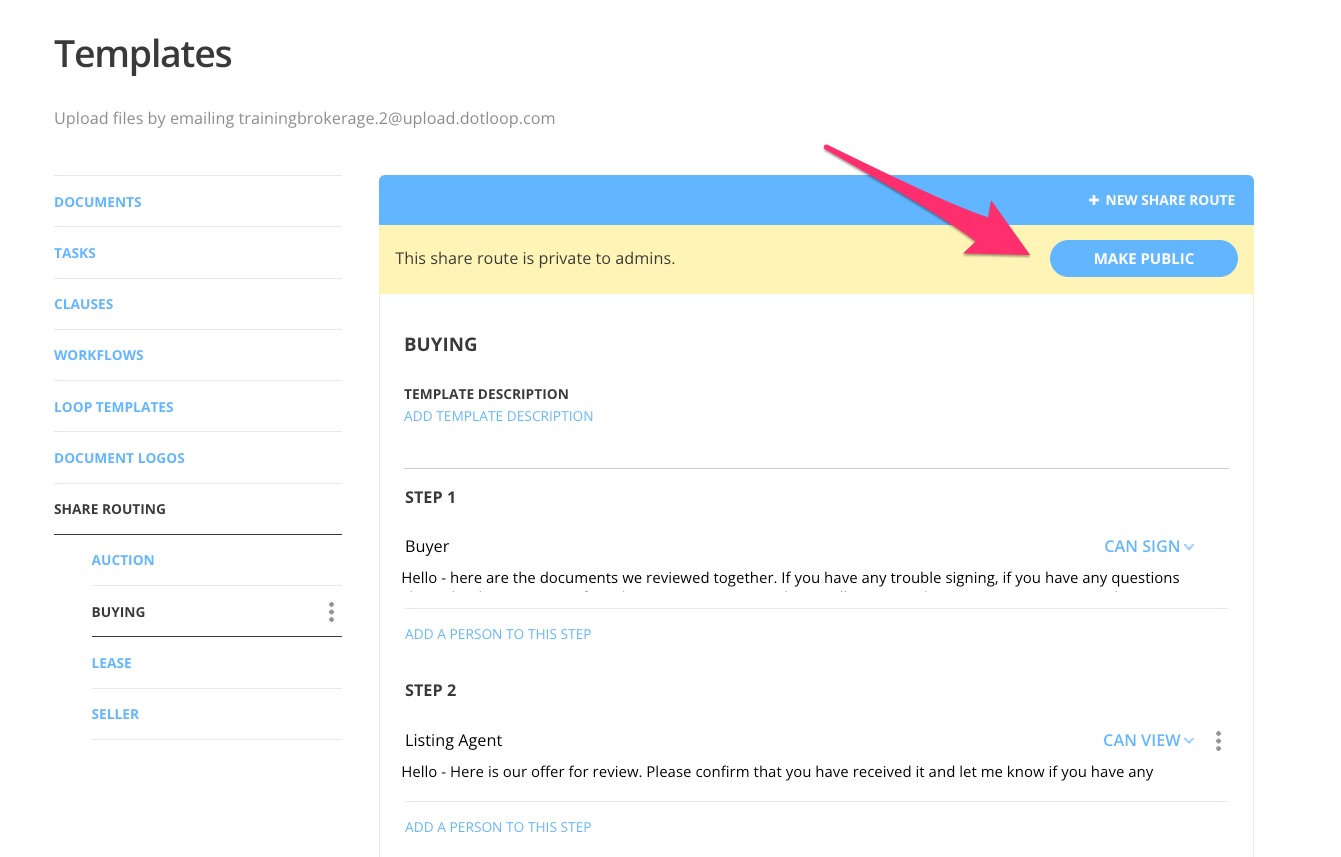Click ADD A PERSON TO THIS STEP under Step 1

[497, 633]
